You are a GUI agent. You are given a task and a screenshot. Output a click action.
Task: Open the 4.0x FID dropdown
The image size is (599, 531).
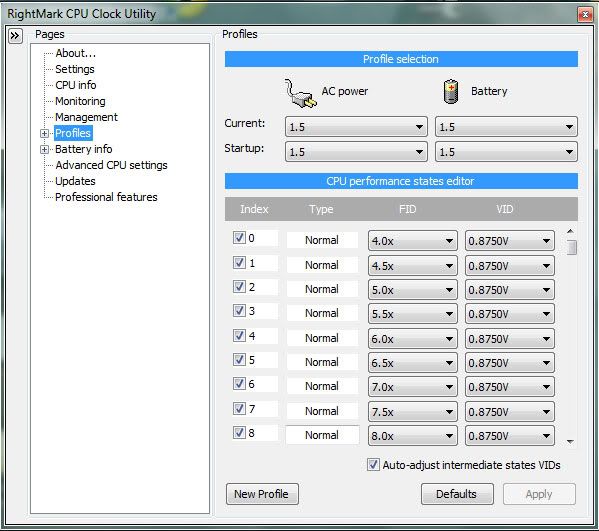point(413,241)
